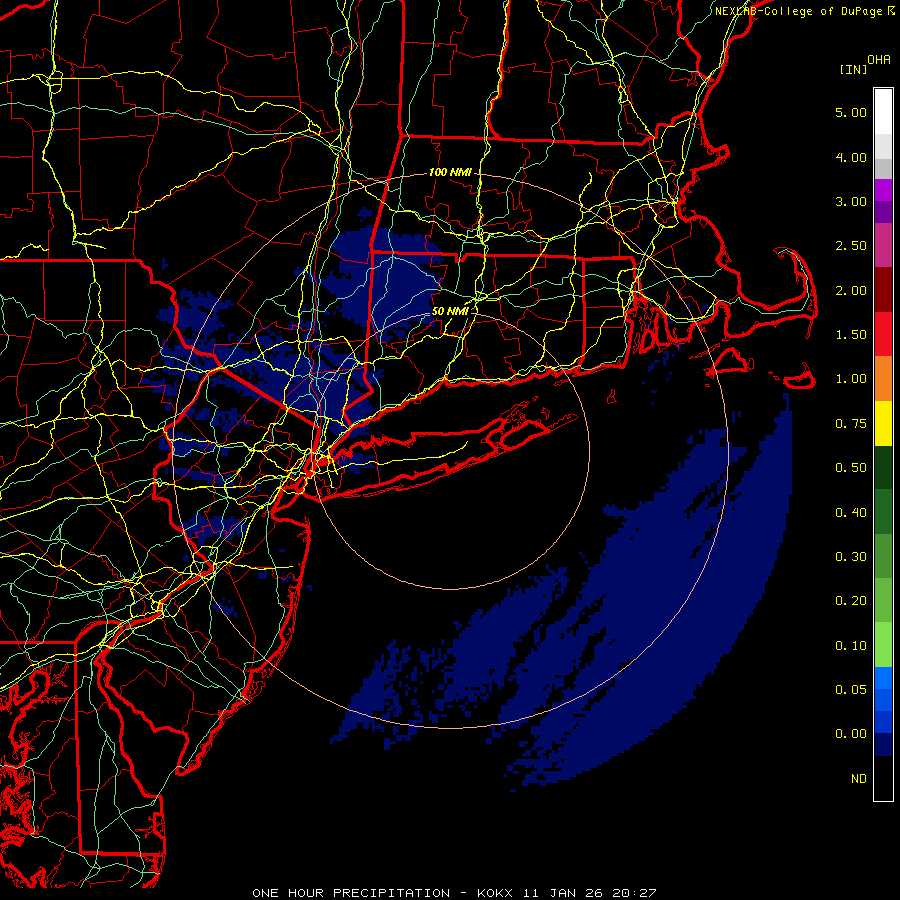Screen dimensions: 900x900
Task: Click the 0.05 legend value
Action: pos(851,690)
